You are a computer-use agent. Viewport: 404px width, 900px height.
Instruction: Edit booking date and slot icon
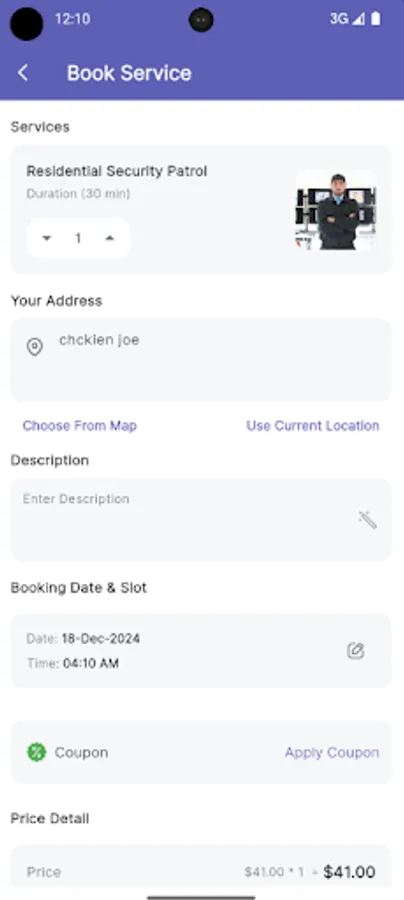click(x=356, y=651)
